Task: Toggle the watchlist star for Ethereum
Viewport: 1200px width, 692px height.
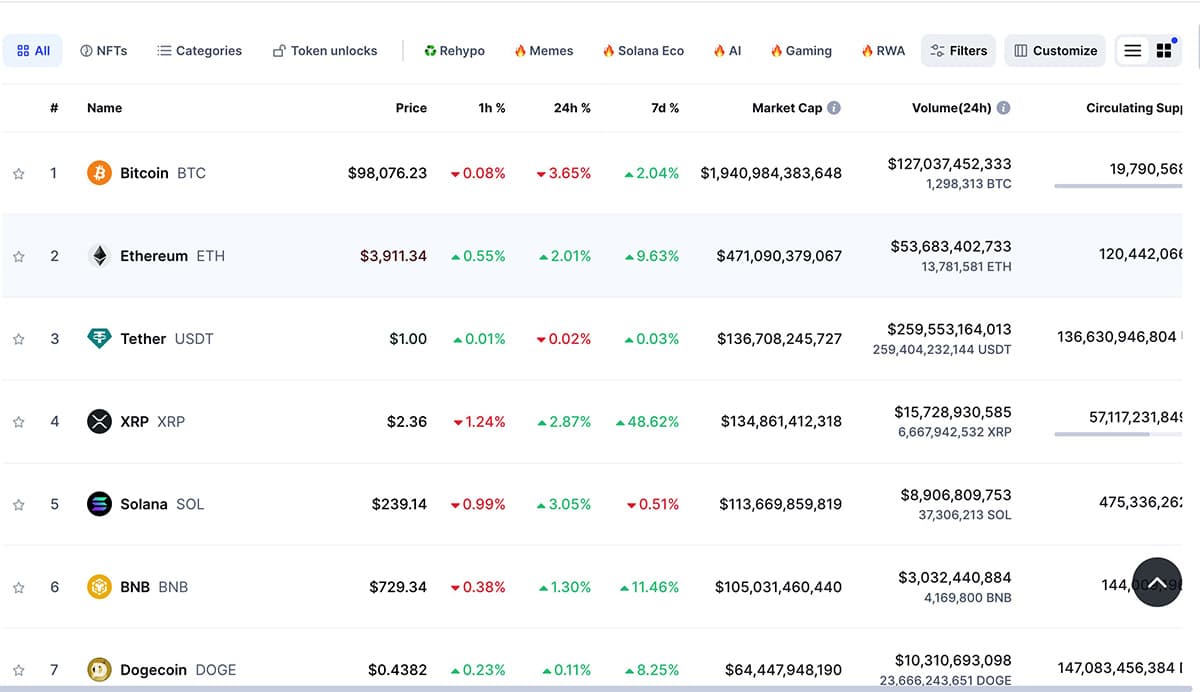Action: coord(18,257)
